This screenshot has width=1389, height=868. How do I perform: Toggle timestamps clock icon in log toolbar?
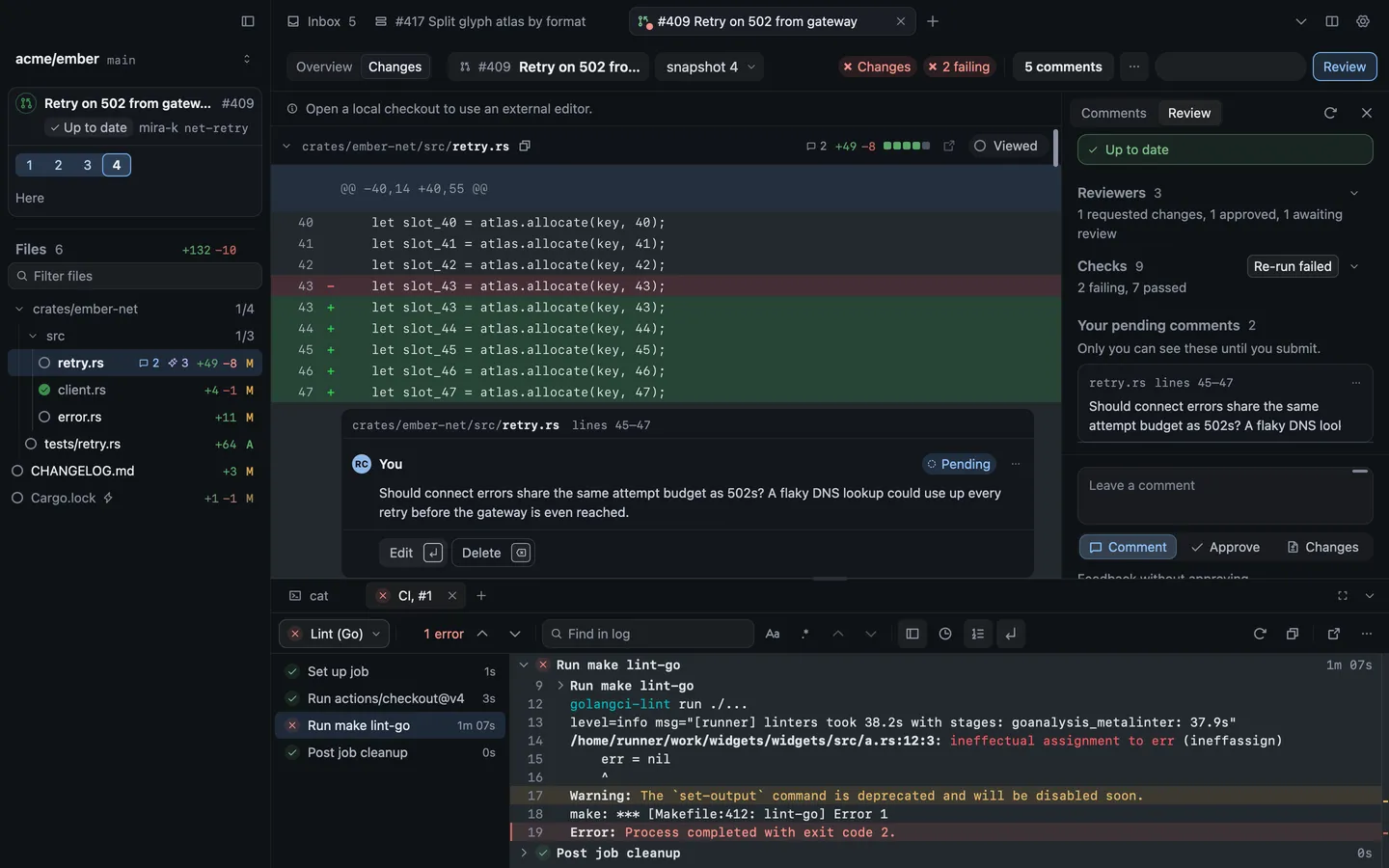pyautogui.click(x=945, y=634)
